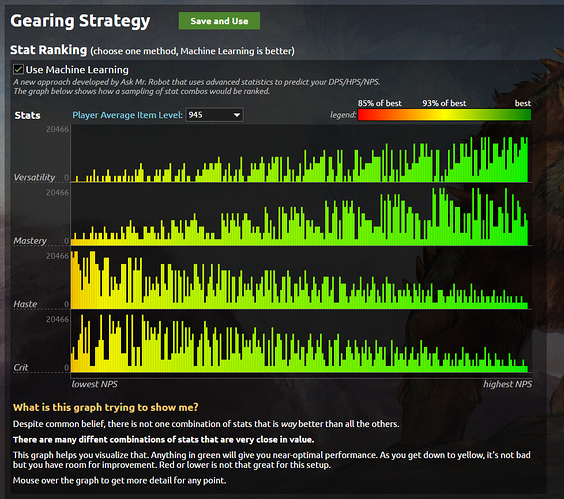Open the Player Average Item Level dropdown
This screenshot has height=499, width=564.
pos(214,115)
